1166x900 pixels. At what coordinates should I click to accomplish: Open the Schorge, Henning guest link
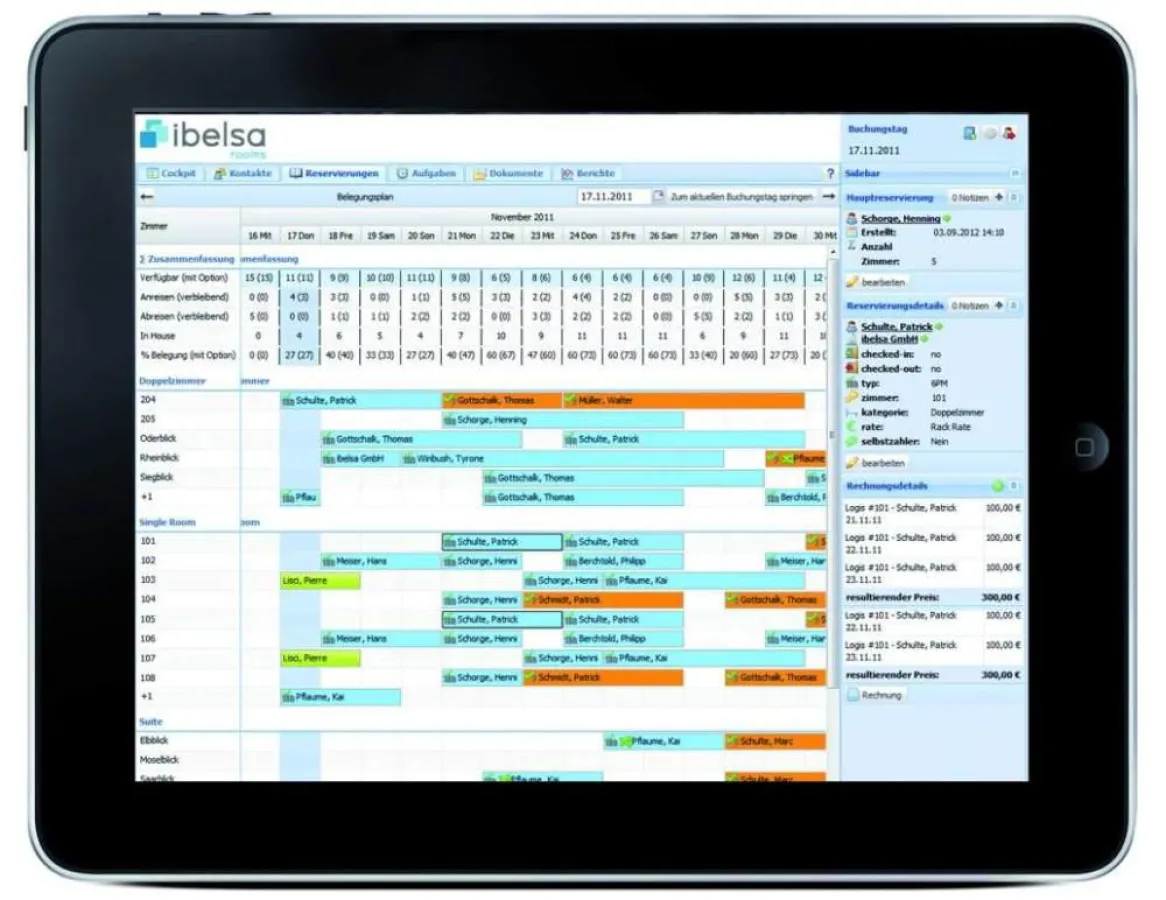coord(901,218)
